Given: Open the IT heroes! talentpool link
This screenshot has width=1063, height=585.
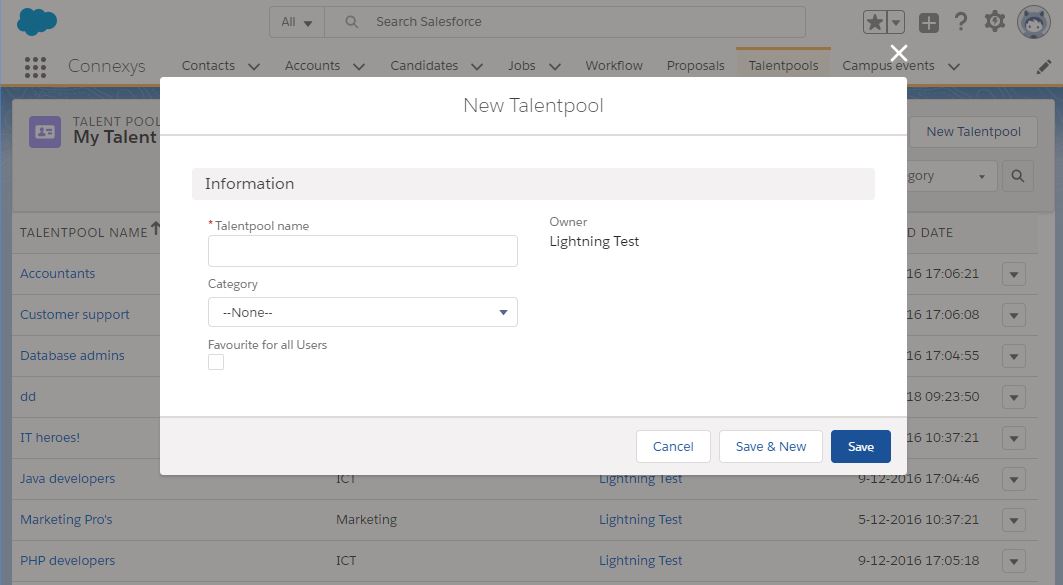Looking at the screenshot, I should (49, 438).
